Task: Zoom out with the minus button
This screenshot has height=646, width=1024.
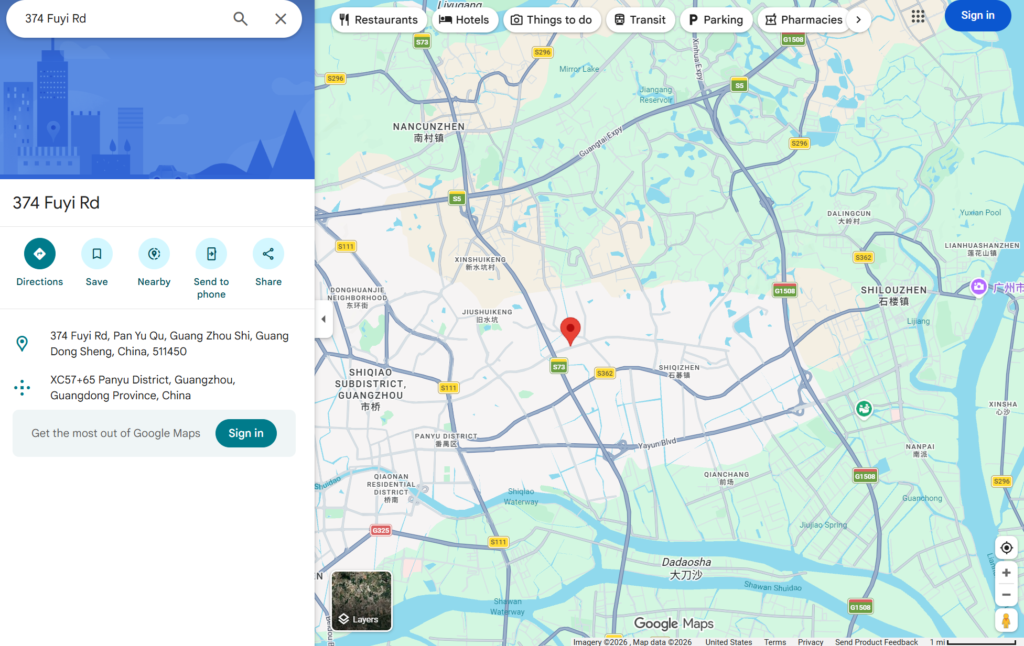Action: pos(1006,594)
